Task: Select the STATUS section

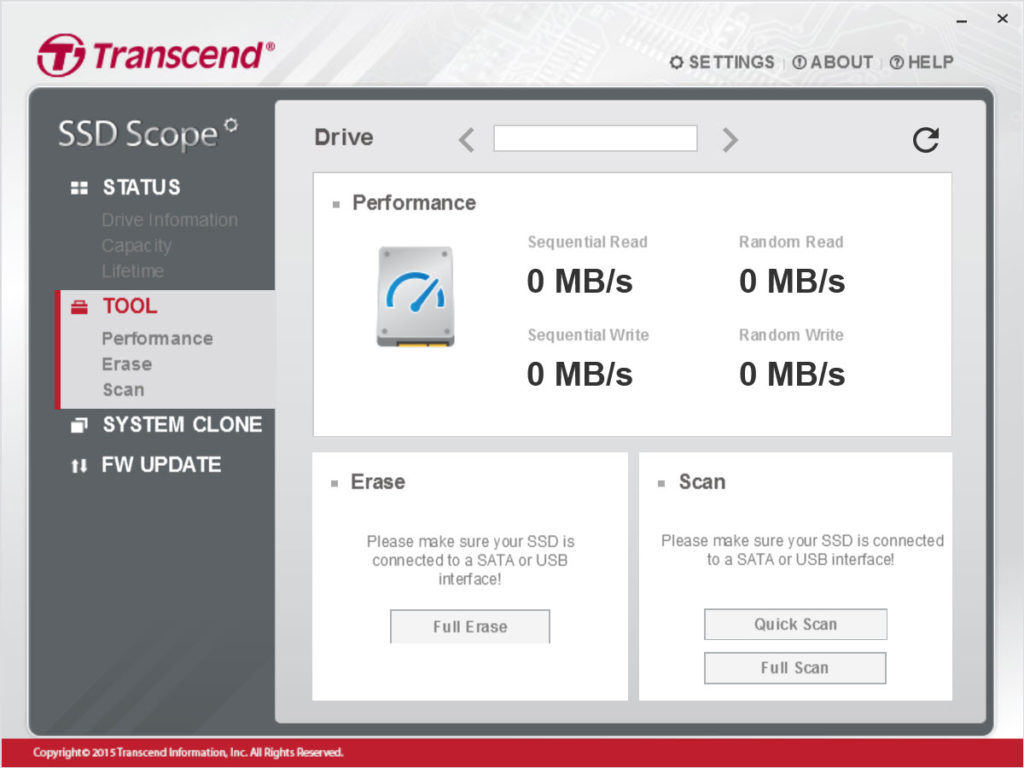Action: 141,187
